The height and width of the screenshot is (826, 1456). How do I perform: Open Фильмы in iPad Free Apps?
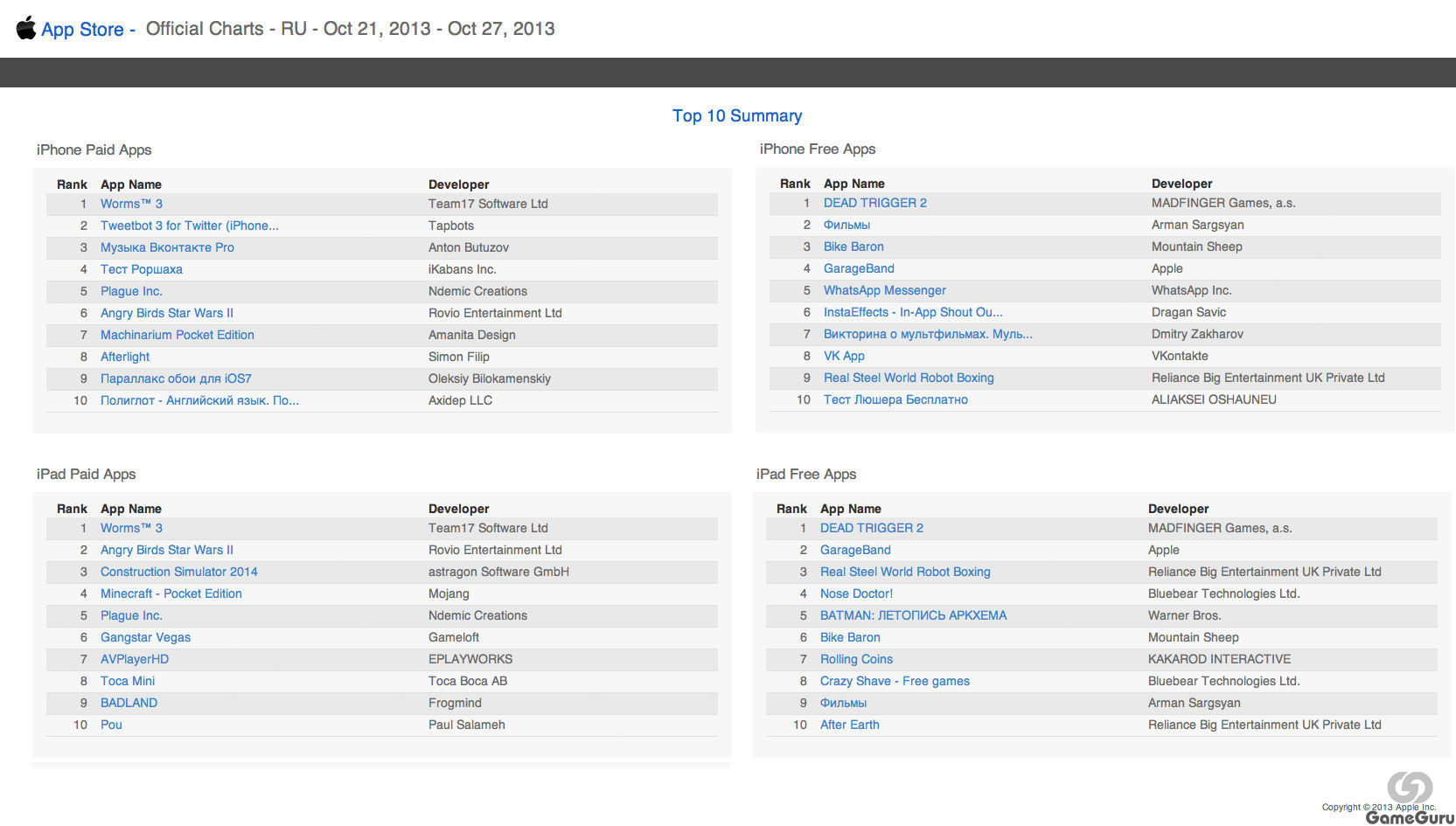[x=843, y=703]
